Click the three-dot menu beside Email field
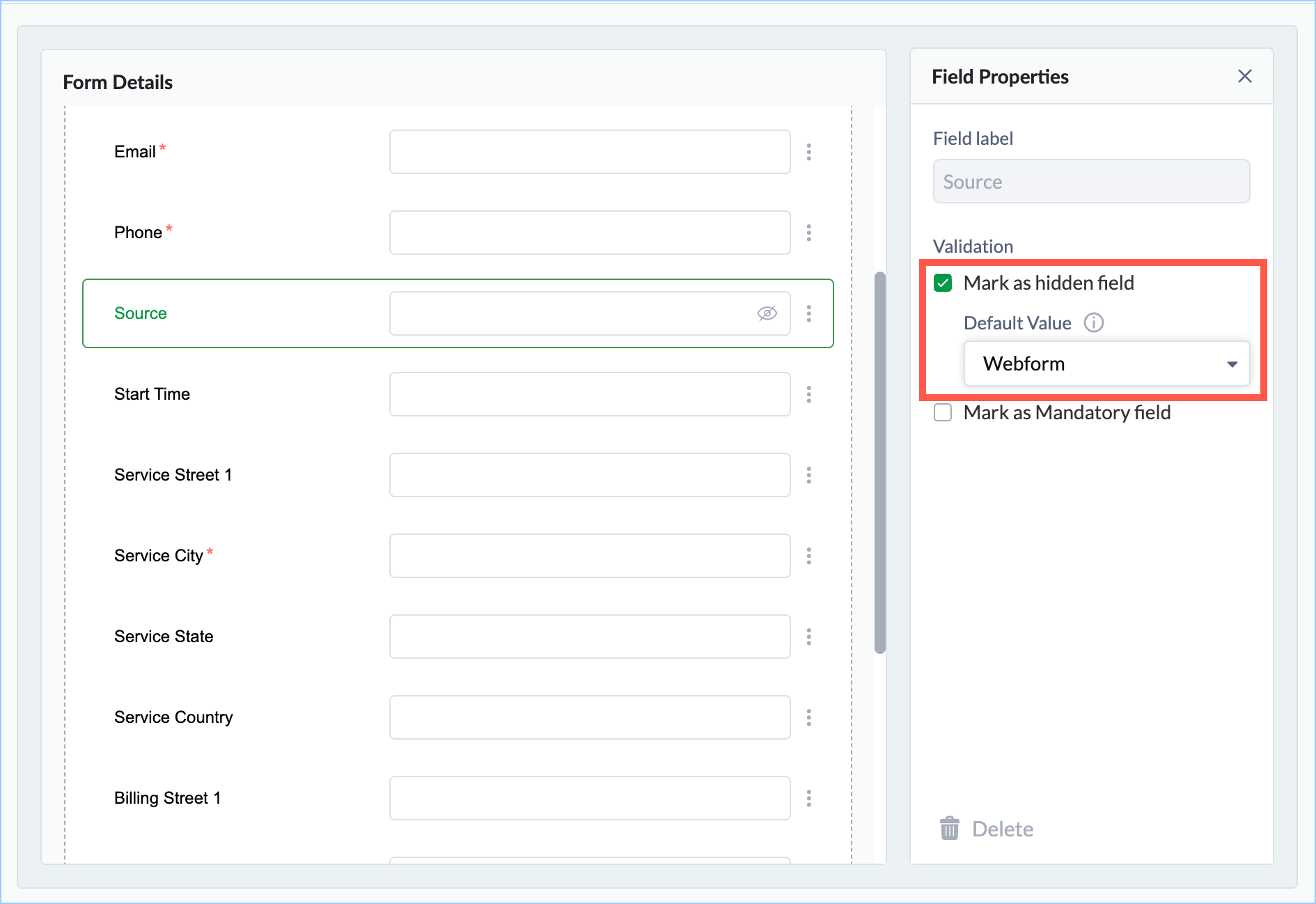 pyautogui.click(x=808, y=152)
